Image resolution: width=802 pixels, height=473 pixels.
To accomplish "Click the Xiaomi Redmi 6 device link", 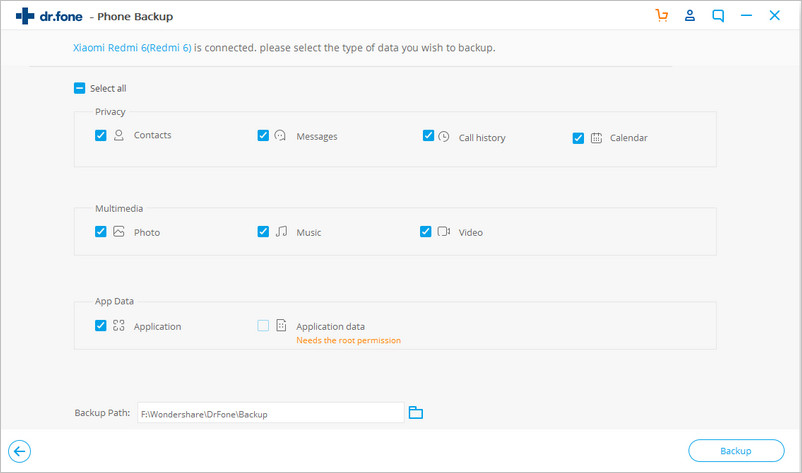I will click(x=132, y=48).
